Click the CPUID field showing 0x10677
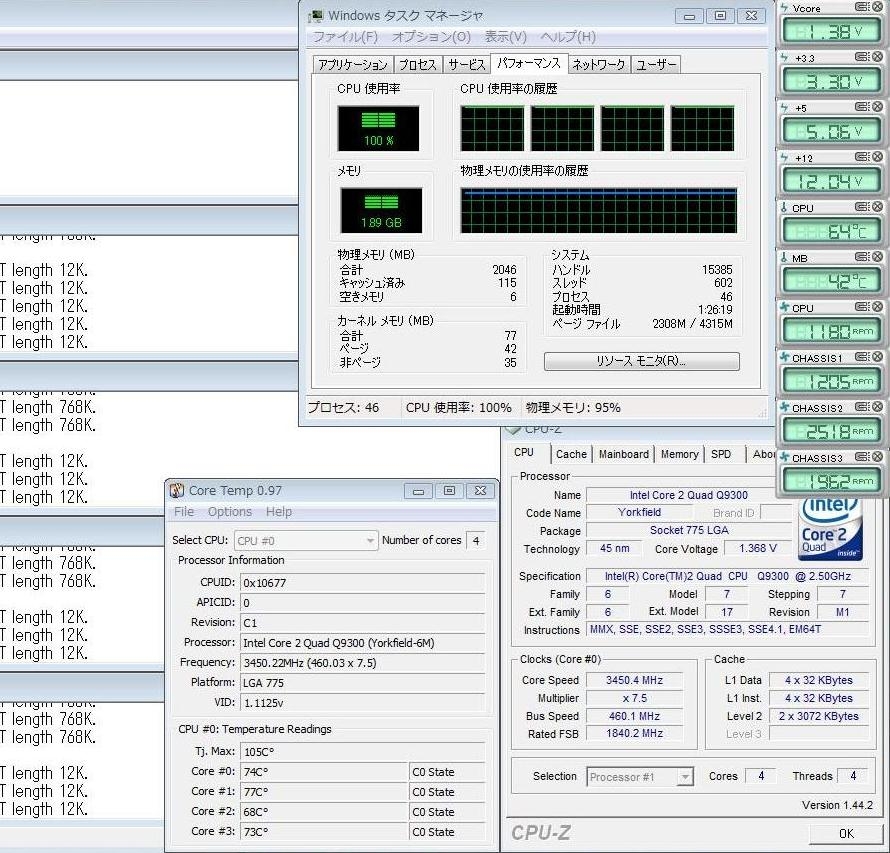This screenshot has height=853, width=890. coord(363,583)
